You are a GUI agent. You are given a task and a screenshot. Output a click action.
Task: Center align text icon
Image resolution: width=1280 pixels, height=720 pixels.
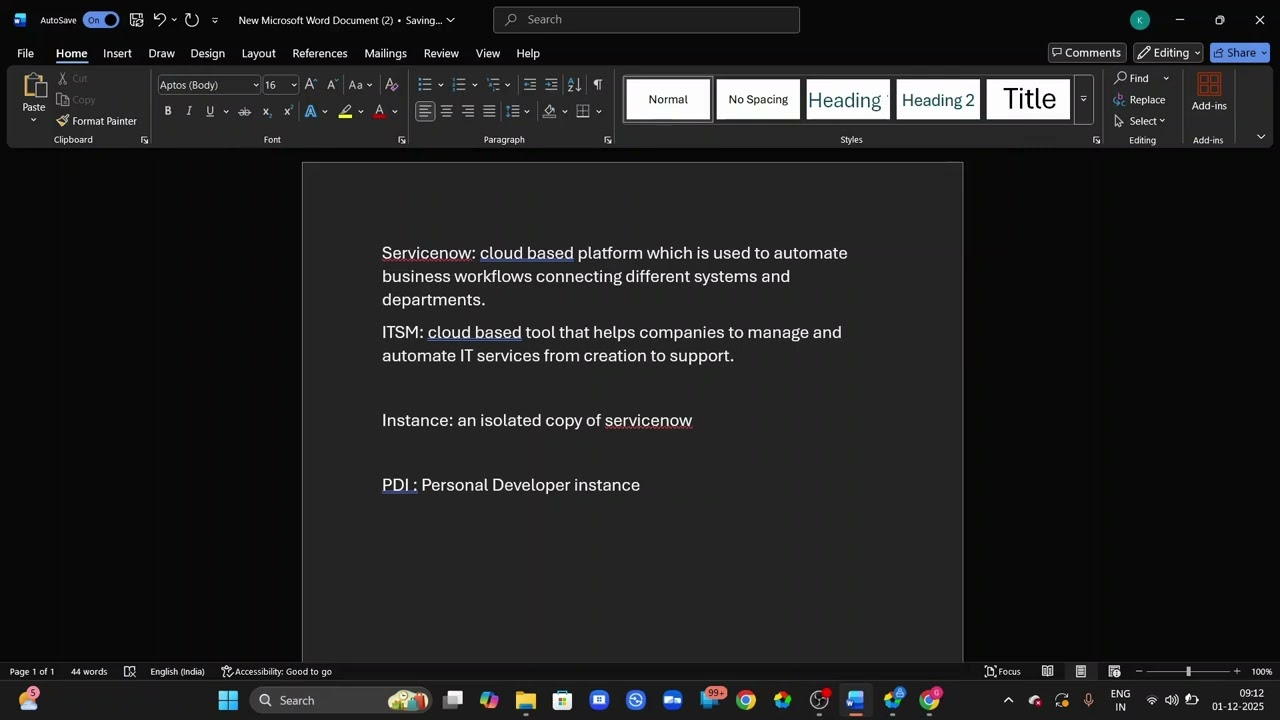point(447,111)
